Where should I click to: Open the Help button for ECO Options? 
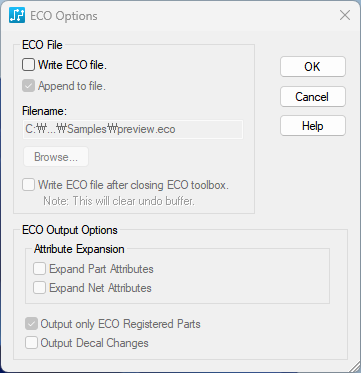tap(313, 126)
